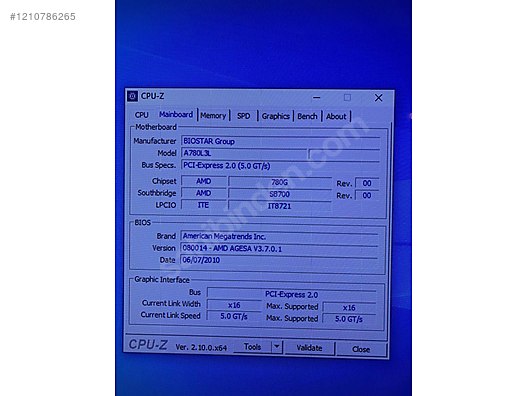Click Max. Supported link width x16
Screen dimensions: 528x396
(349, 307)
